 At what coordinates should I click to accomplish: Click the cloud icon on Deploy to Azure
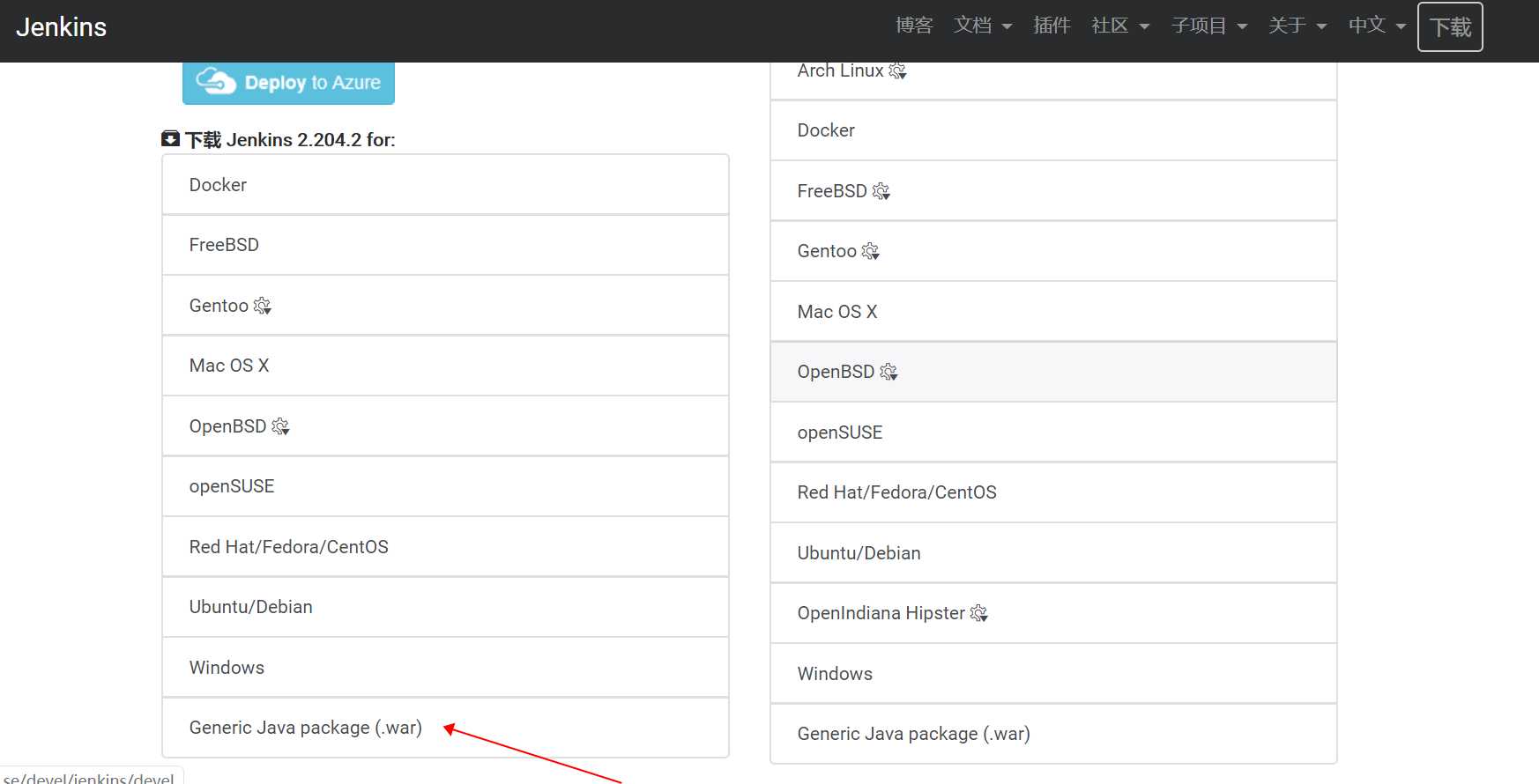tap(216, 81)
